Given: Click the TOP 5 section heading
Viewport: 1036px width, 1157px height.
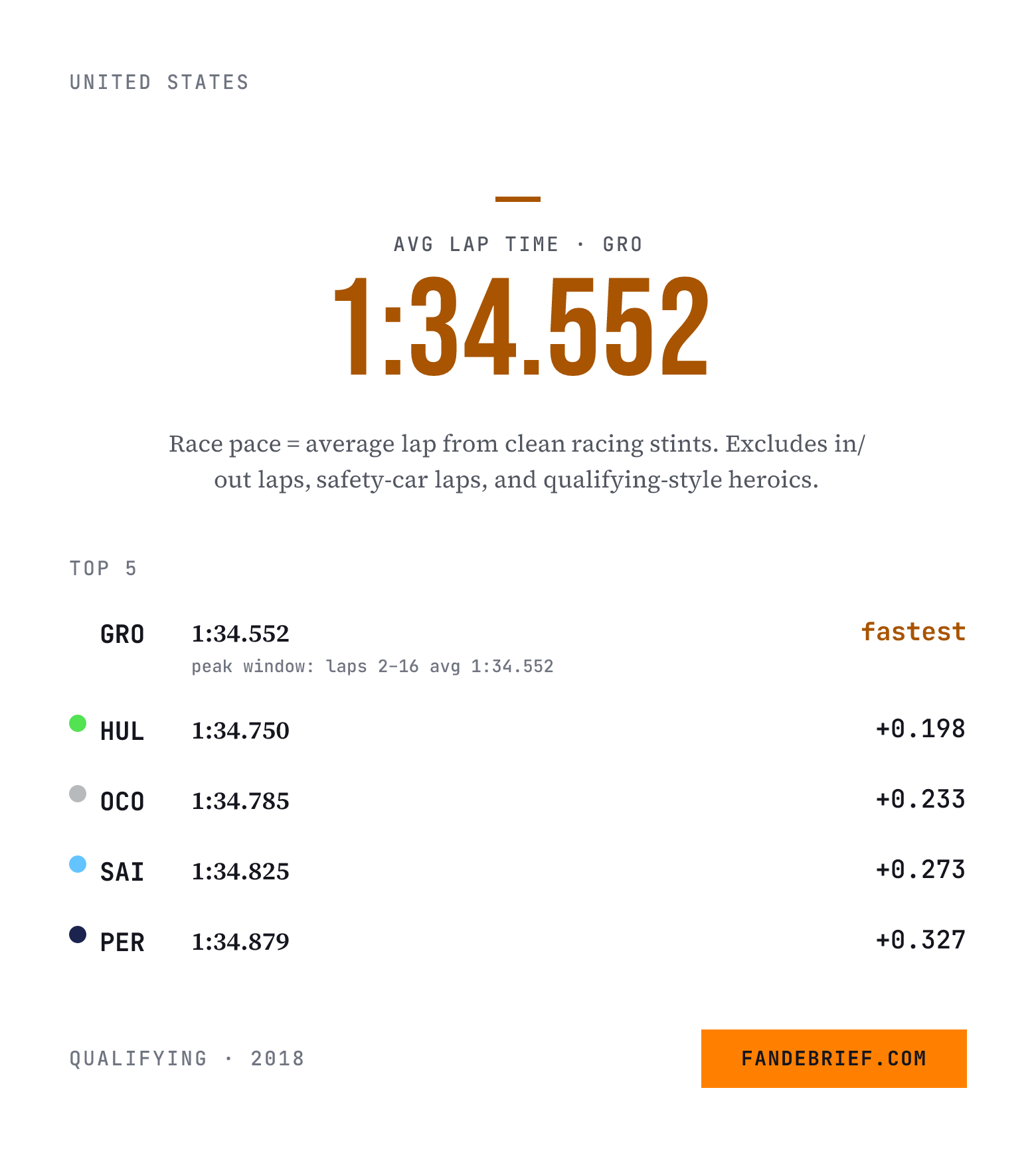Looking at the screenshot, I should [103, 569].
